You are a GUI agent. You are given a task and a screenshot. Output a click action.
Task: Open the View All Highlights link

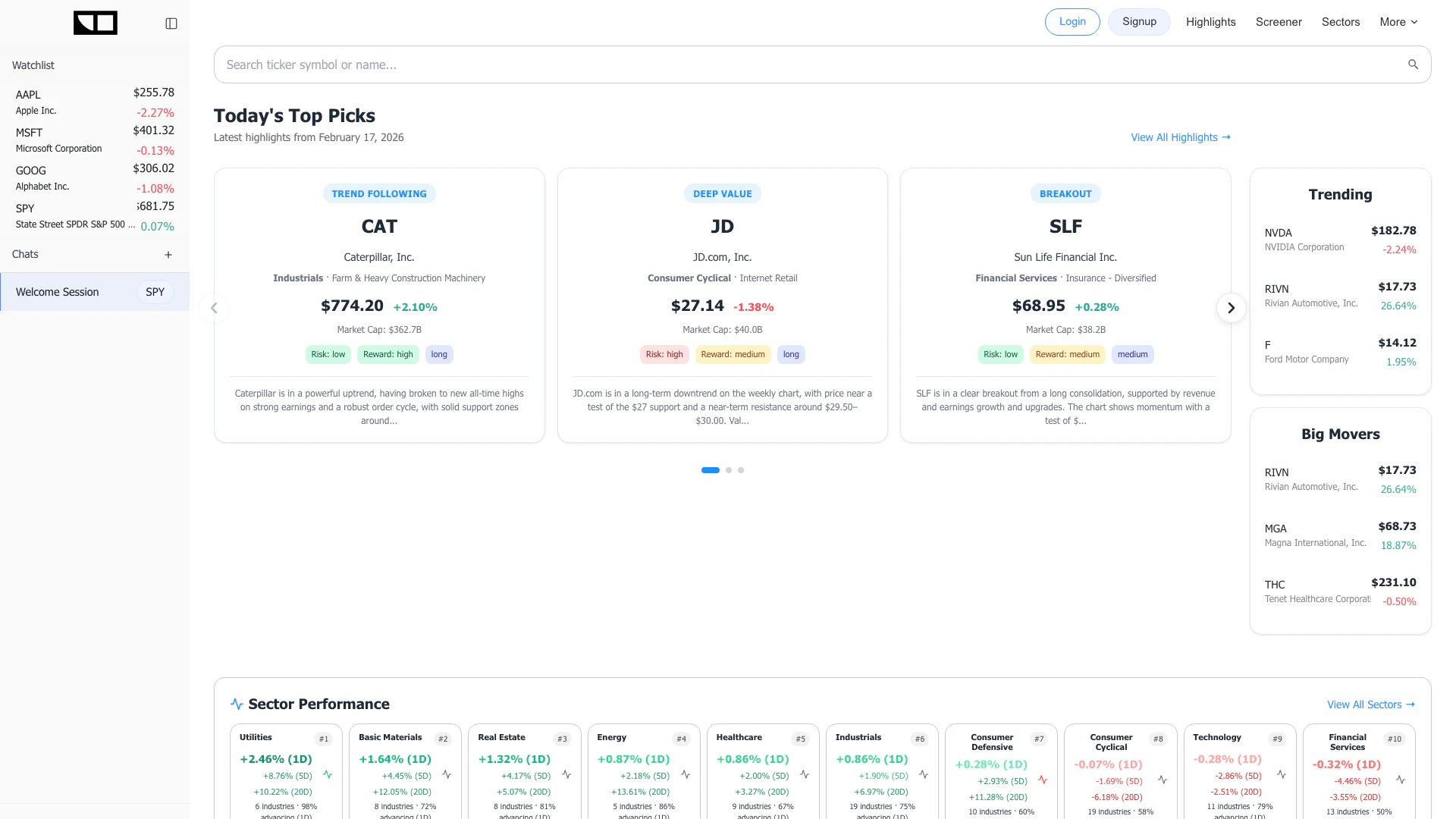tap(1180, 137)
